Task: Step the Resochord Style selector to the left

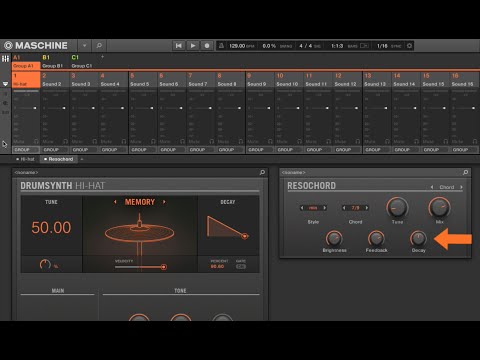Action: click(302, 208)
